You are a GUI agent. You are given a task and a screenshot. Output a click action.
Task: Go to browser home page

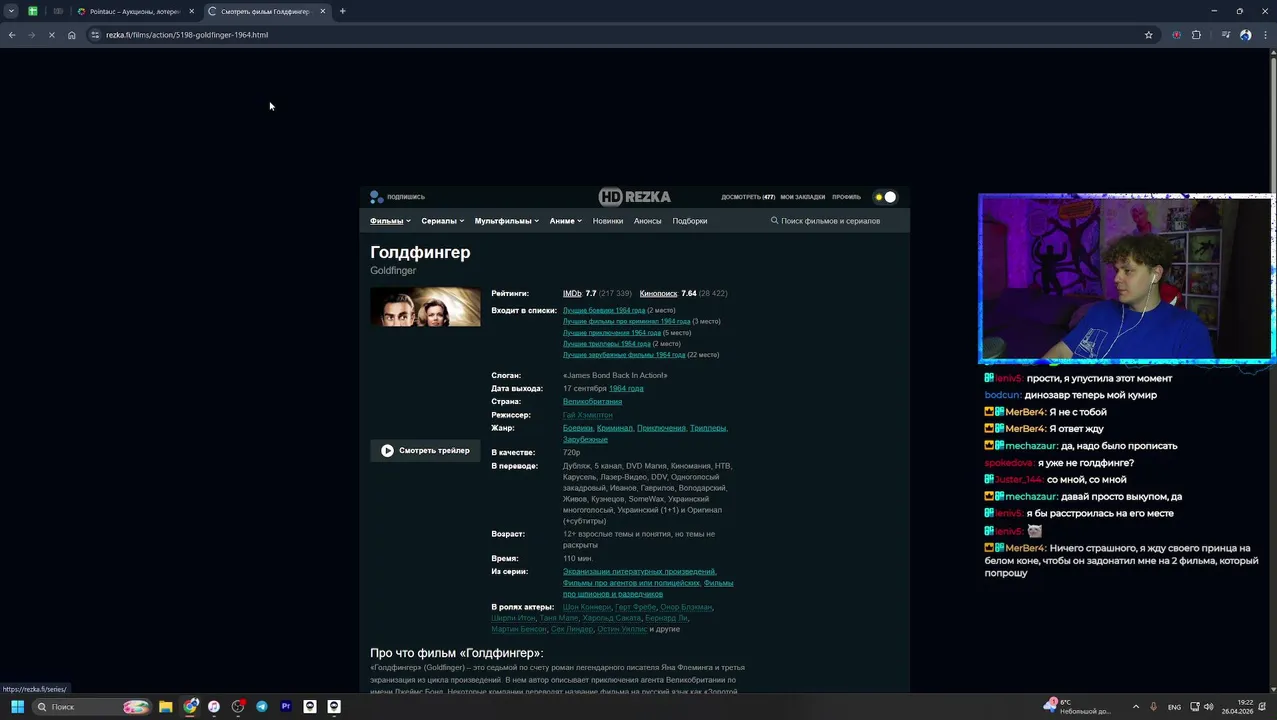pos(71,35)
